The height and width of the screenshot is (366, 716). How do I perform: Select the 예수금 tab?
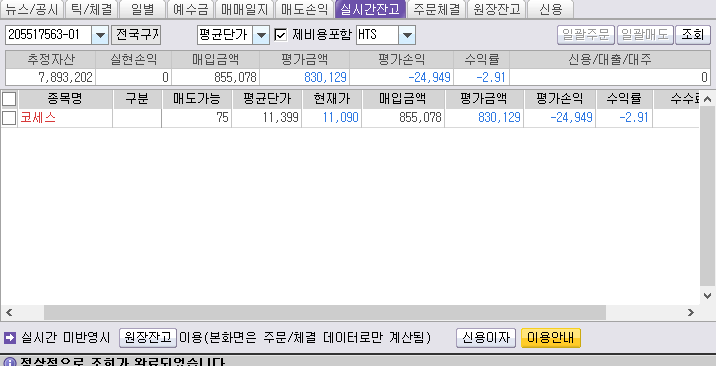click(190, 9)
